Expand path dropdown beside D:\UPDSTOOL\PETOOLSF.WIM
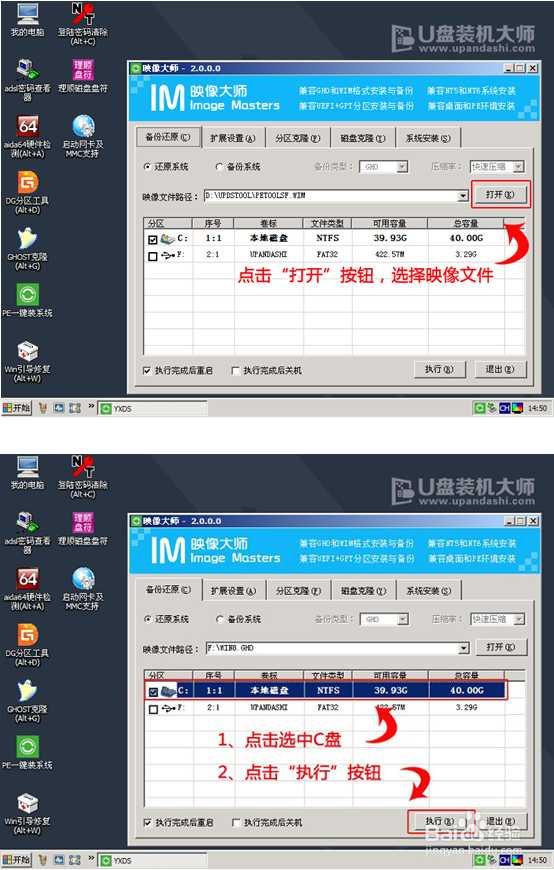Screen dimensions: 554x870 [463, 196]
